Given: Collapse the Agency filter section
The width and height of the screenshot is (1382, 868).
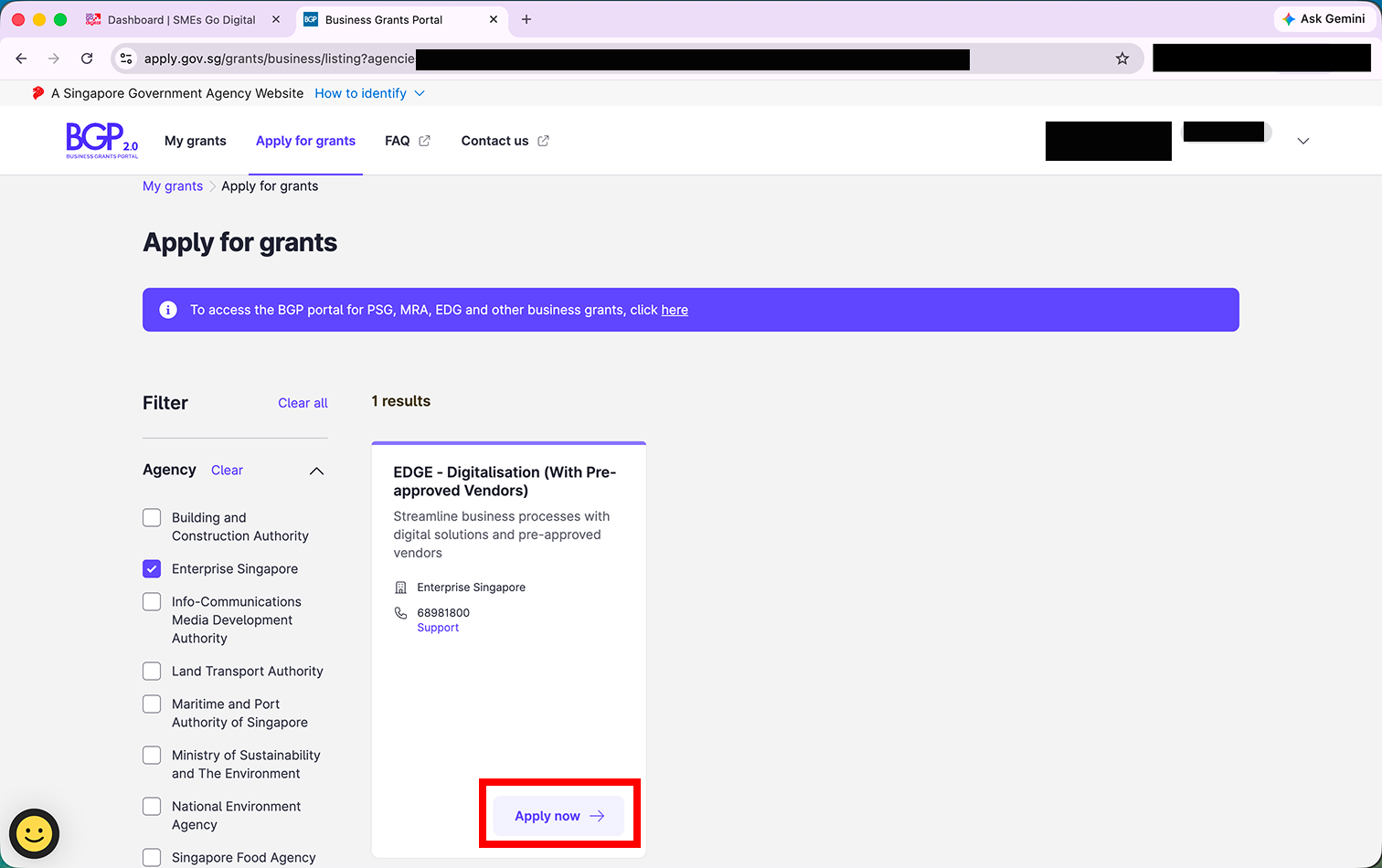Looking at the screenshot, I should click(x=316, y=471).
